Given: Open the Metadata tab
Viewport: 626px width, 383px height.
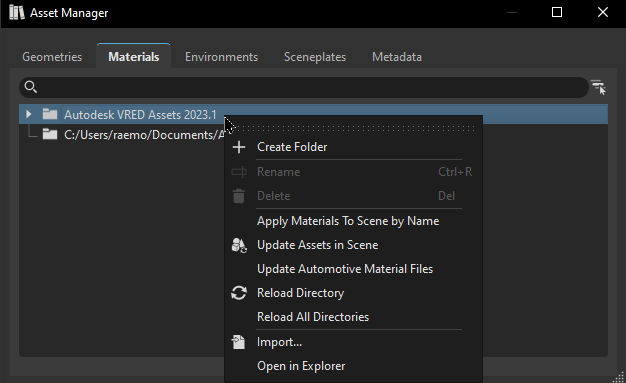Looking at the screenshot, I should 396,57.
